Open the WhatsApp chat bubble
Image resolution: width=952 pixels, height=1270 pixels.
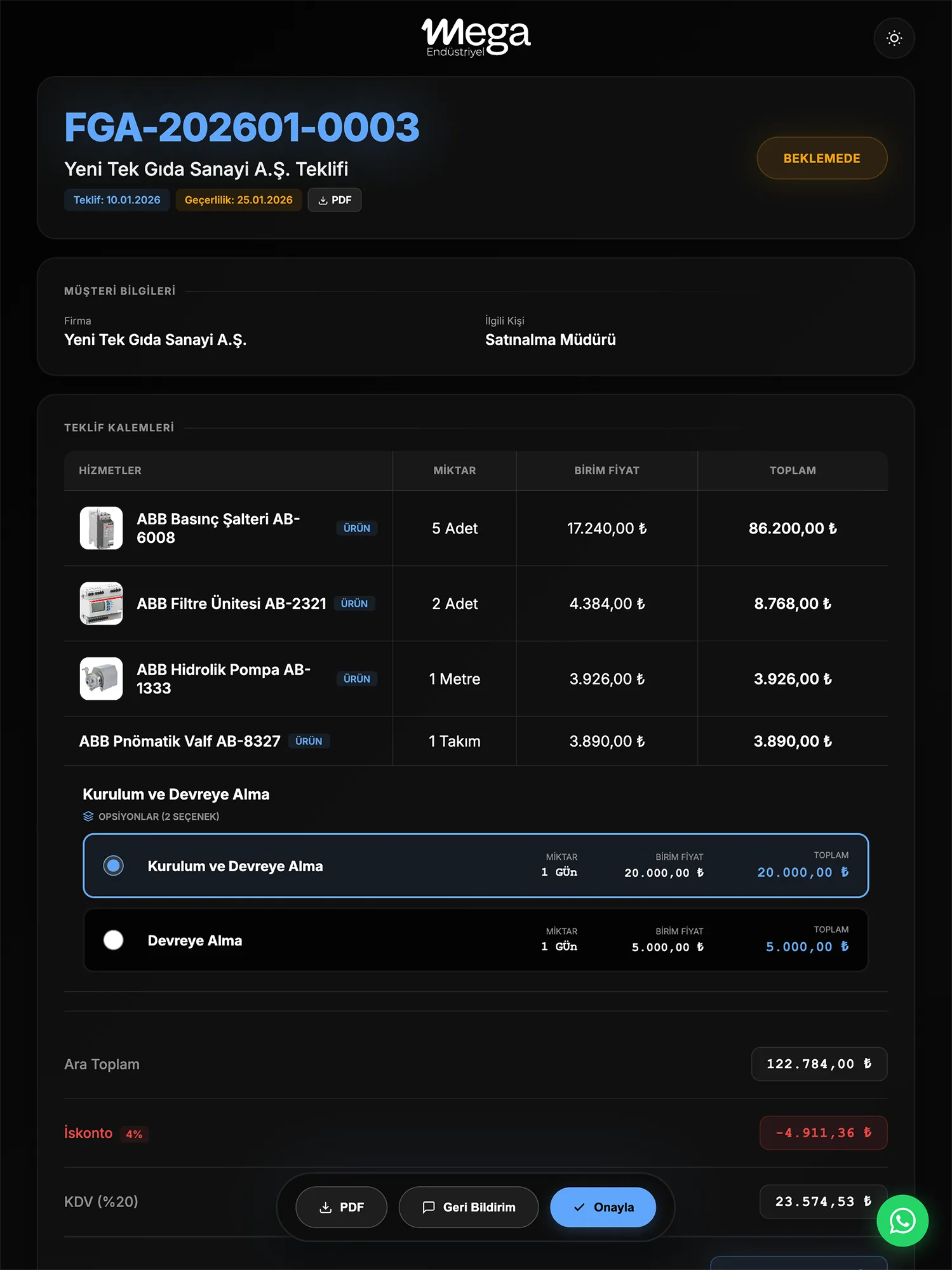[902, 1220]
